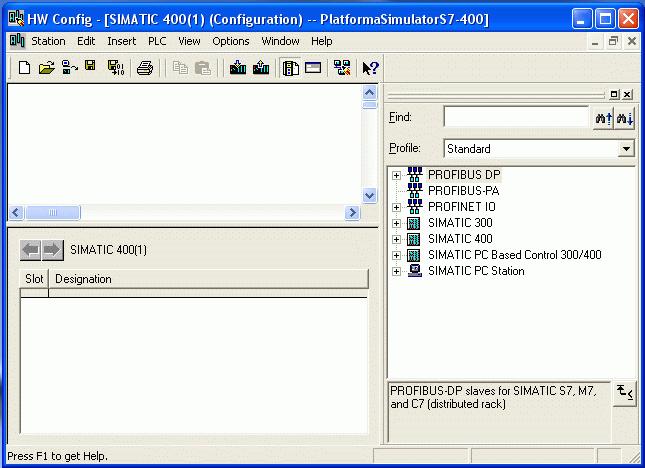Open the PLC menu
This screenshot has height=468, width=645.
click(x=157, y=41)
